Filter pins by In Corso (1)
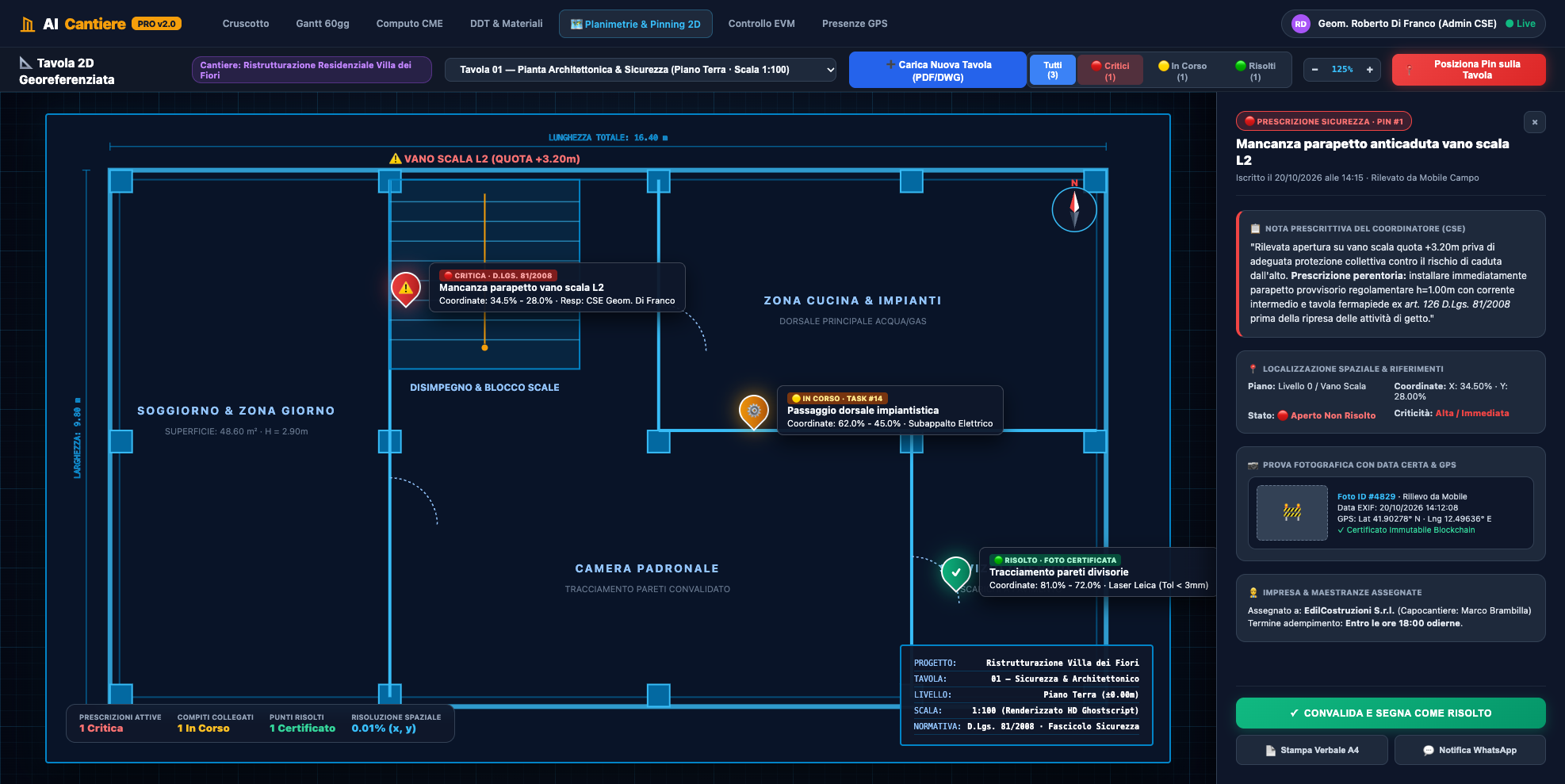 point(1182,70)
